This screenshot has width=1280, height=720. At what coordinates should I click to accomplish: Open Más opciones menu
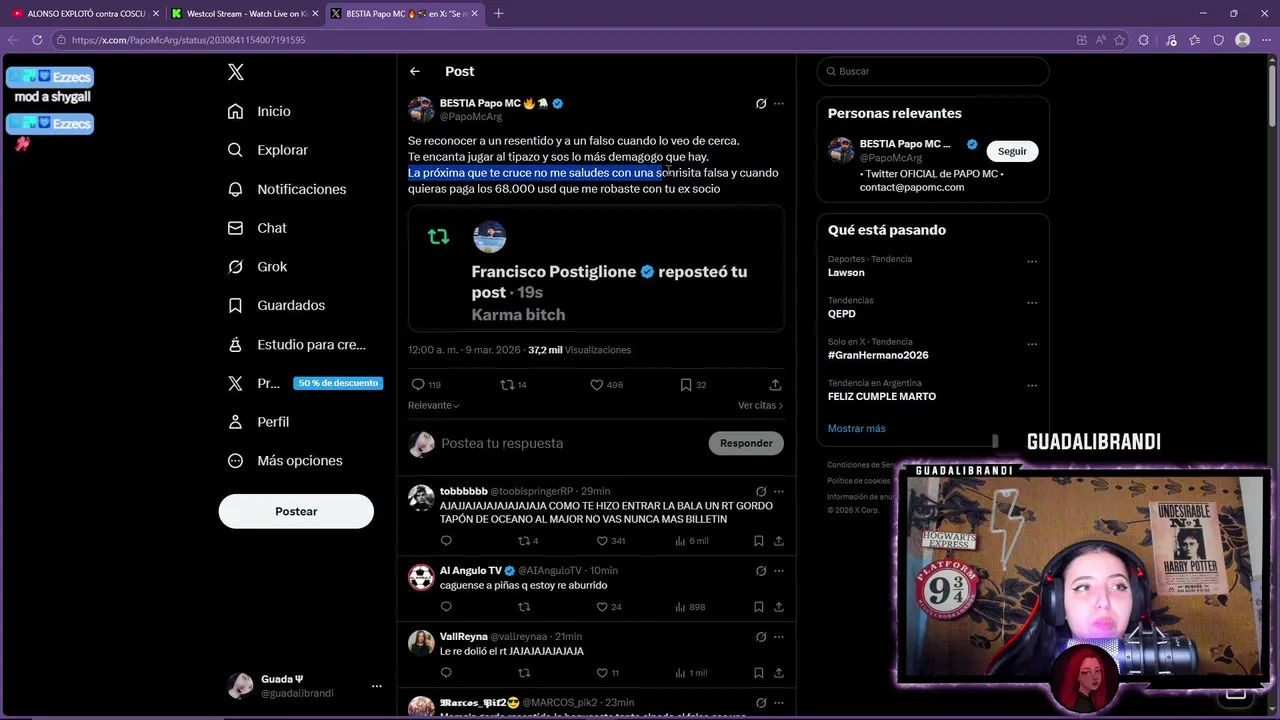point(285,461)
